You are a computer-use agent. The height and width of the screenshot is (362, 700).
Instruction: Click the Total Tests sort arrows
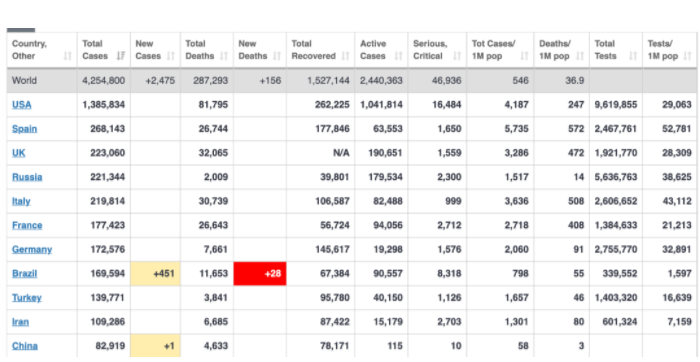[x=633, y=56]
